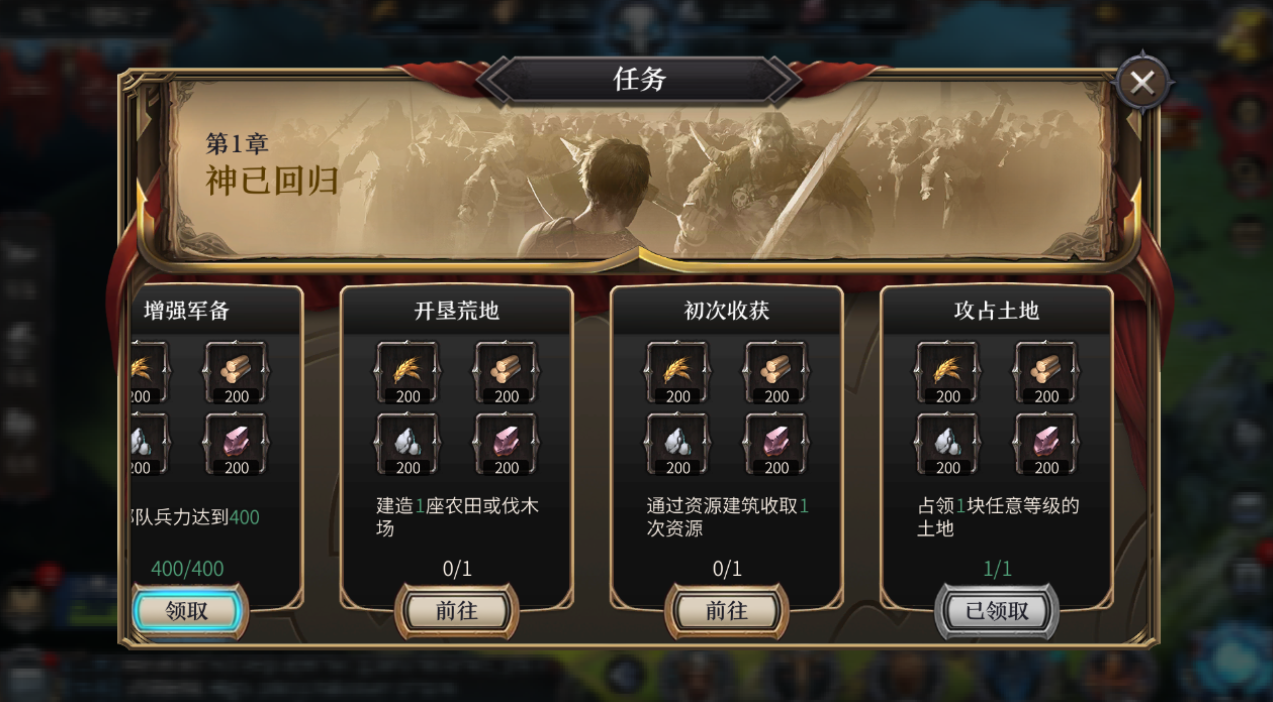
Task: Select wheat reward icon in 攻占土地 card
Action: click(948, 373)
